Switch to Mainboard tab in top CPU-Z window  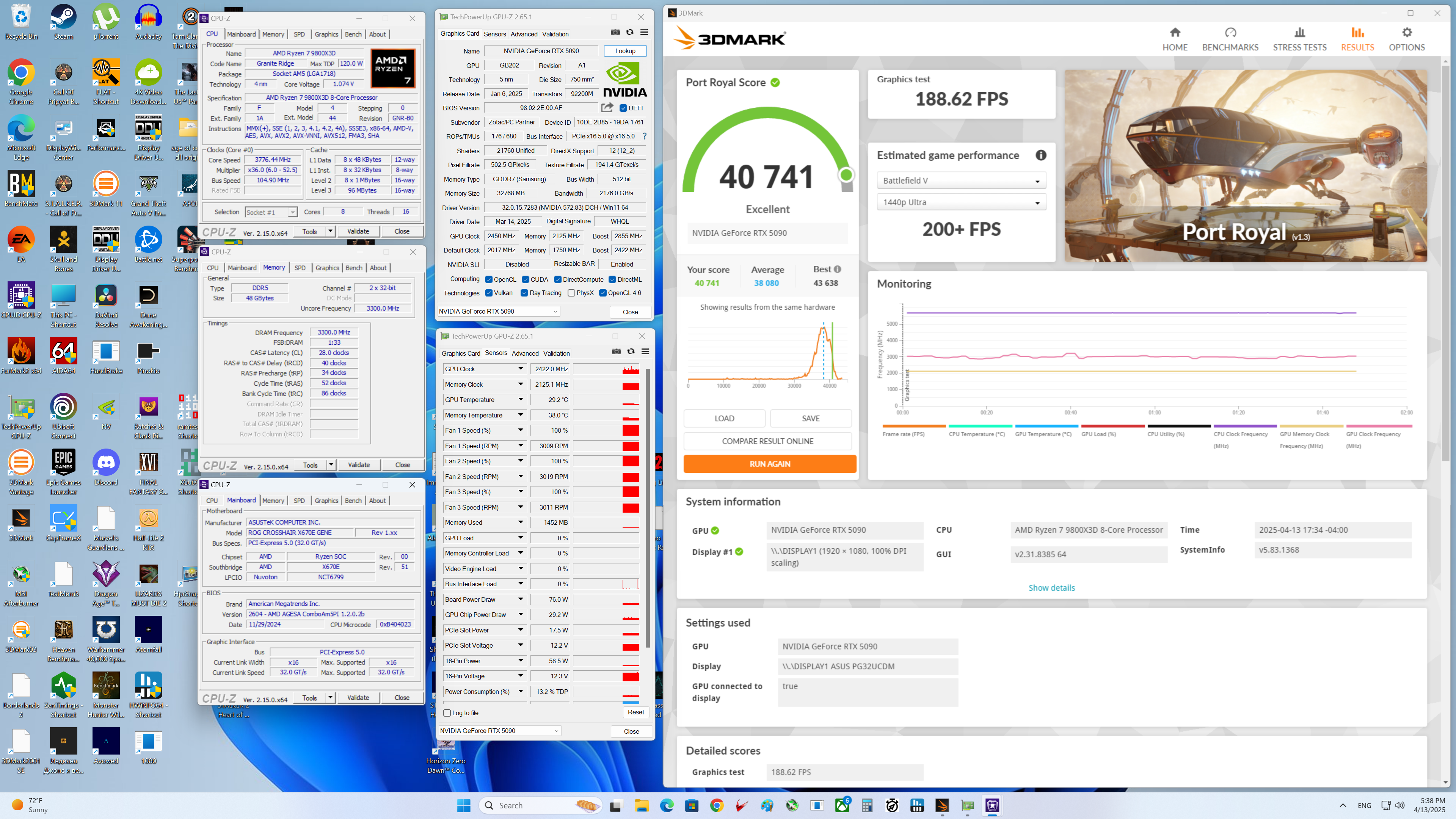point(242,35)
